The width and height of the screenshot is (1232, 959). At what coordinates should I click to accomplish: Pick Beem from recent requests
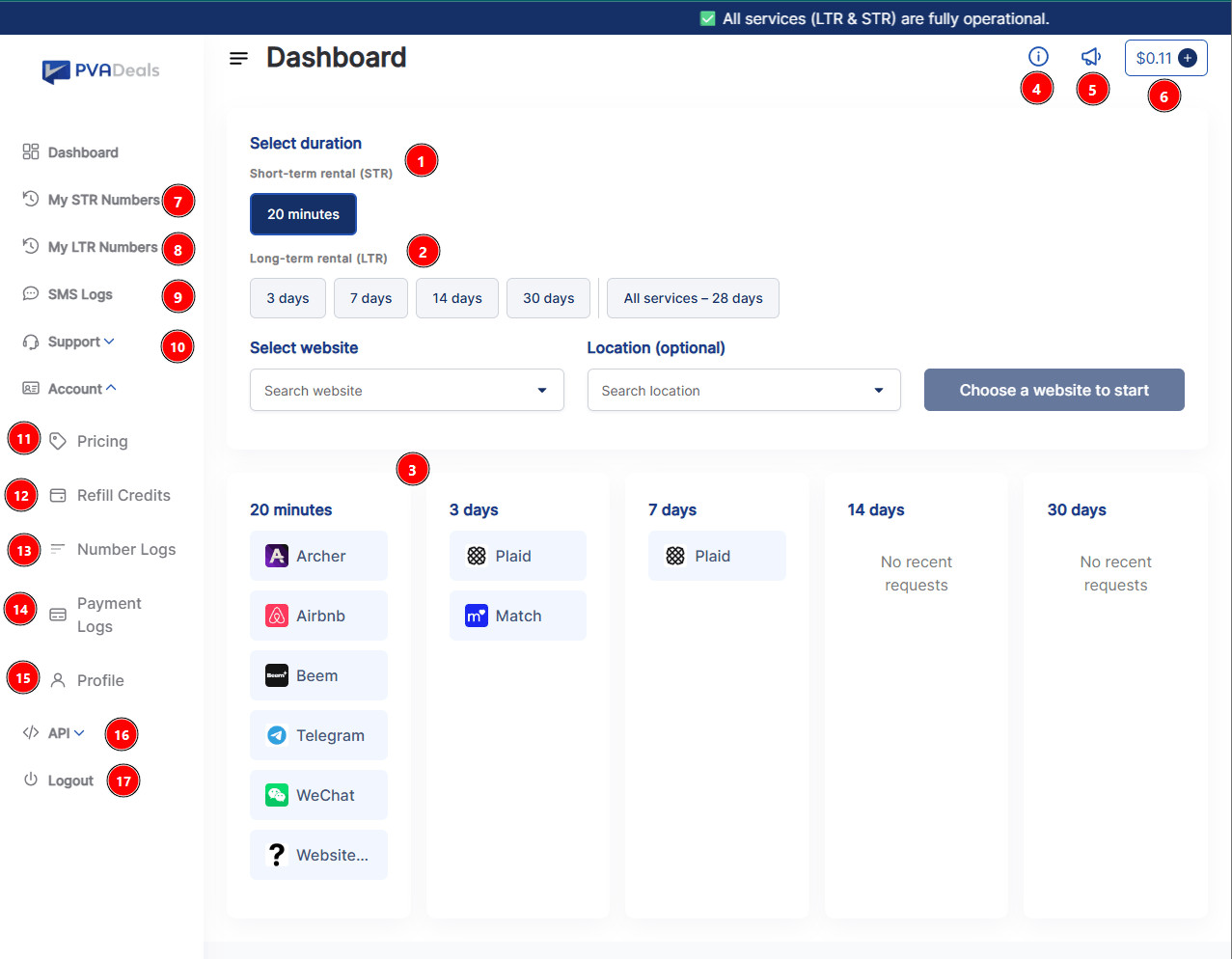[x=318, y=675]
